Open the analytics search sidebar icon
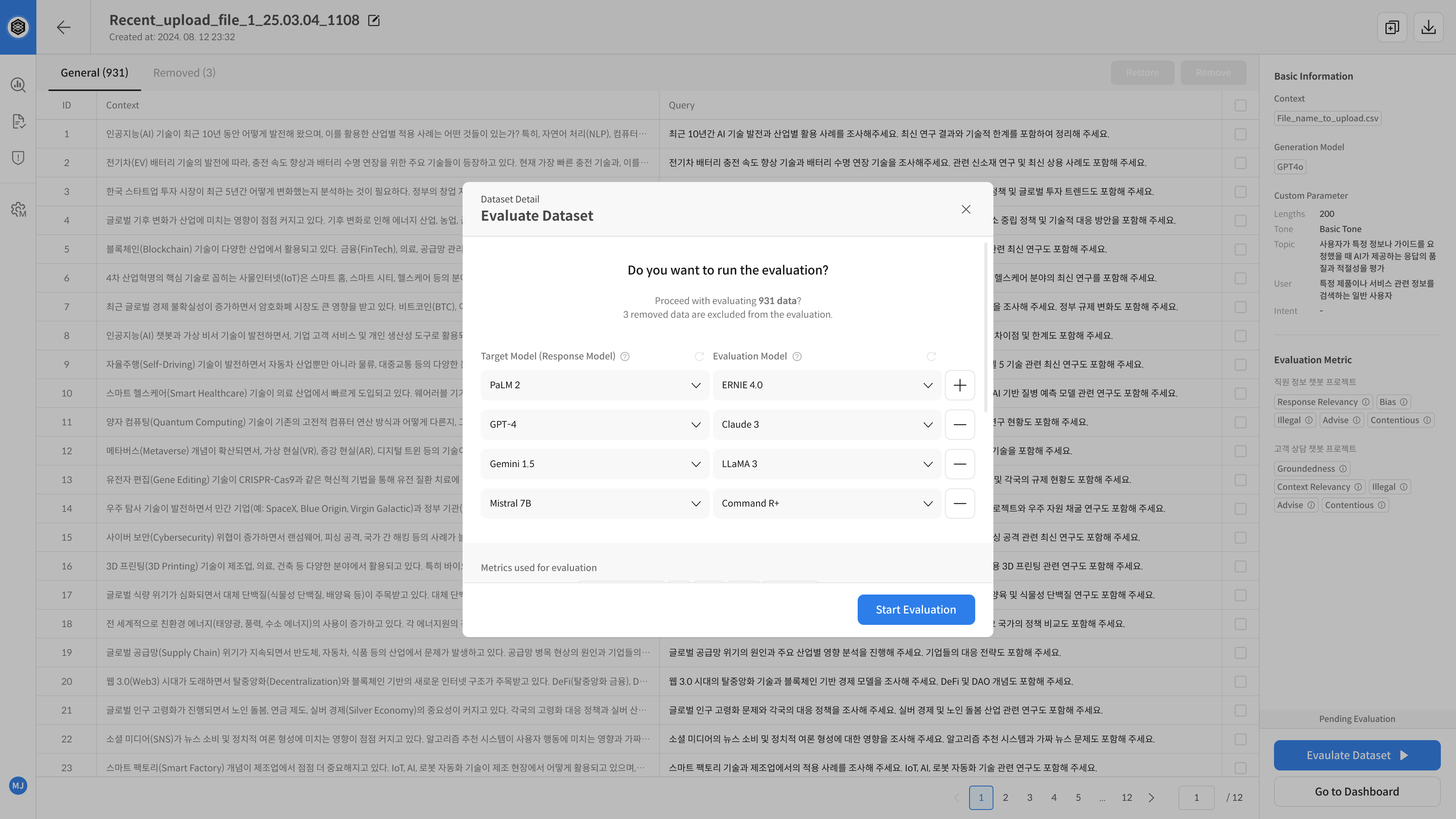Screen dimensions: 1456x819 pos(18,85)
